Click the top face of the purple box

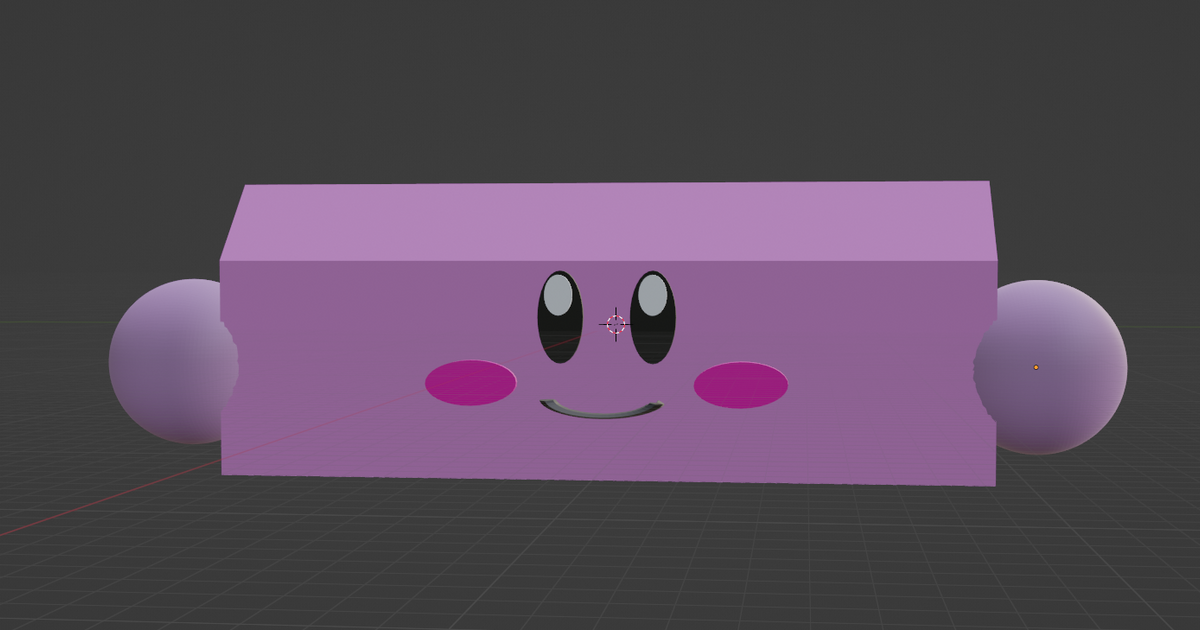pos(610,220)
